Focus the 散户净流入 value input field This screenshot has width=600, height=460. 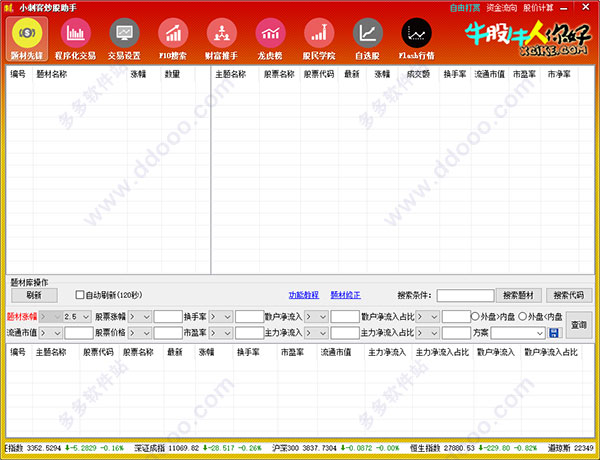pos(345,317)
